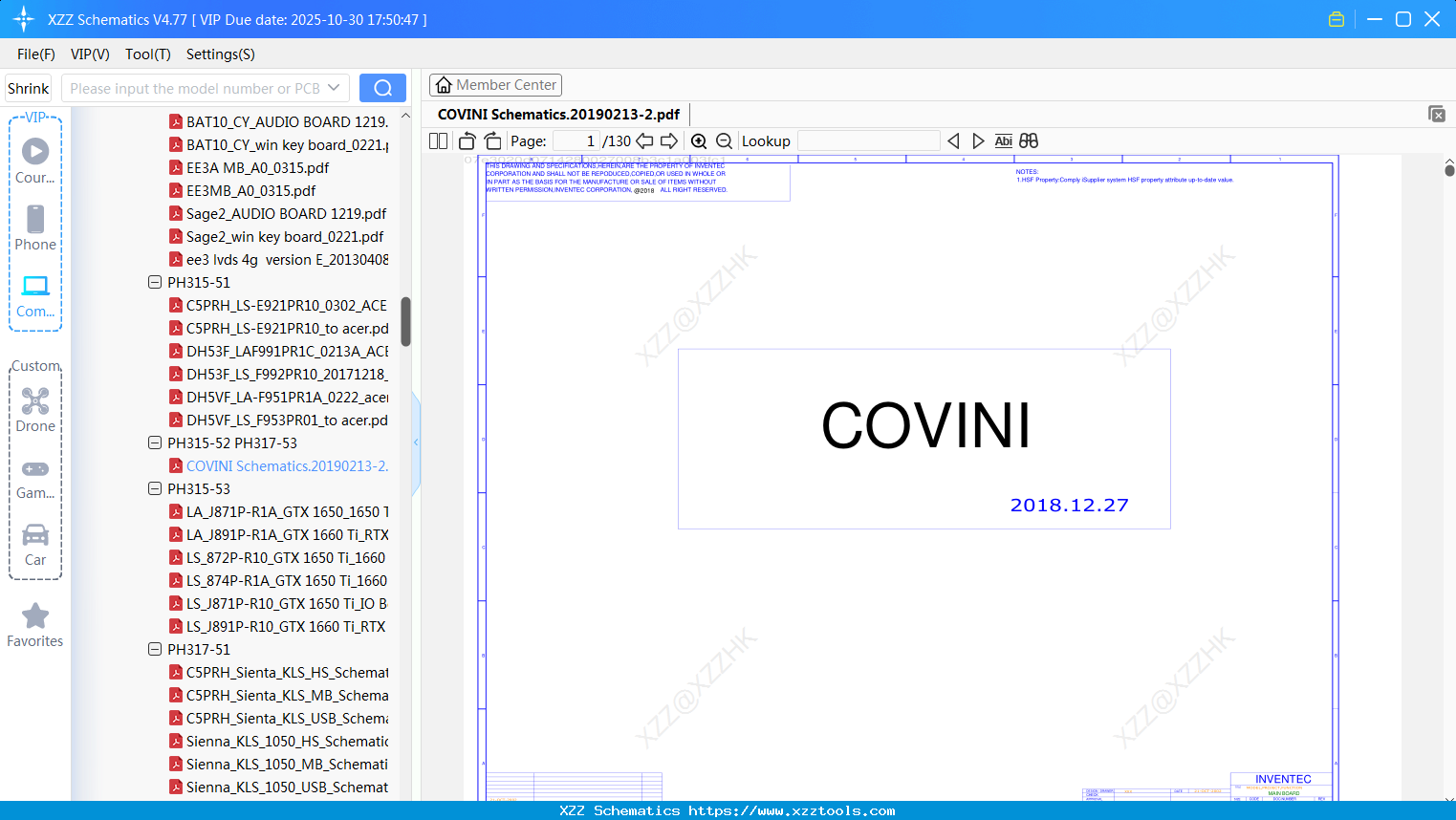1456x820 pixels.
Task: Open LS_J891P-R10_GTX 1660 Ti_RTX file
Action: 286,626
